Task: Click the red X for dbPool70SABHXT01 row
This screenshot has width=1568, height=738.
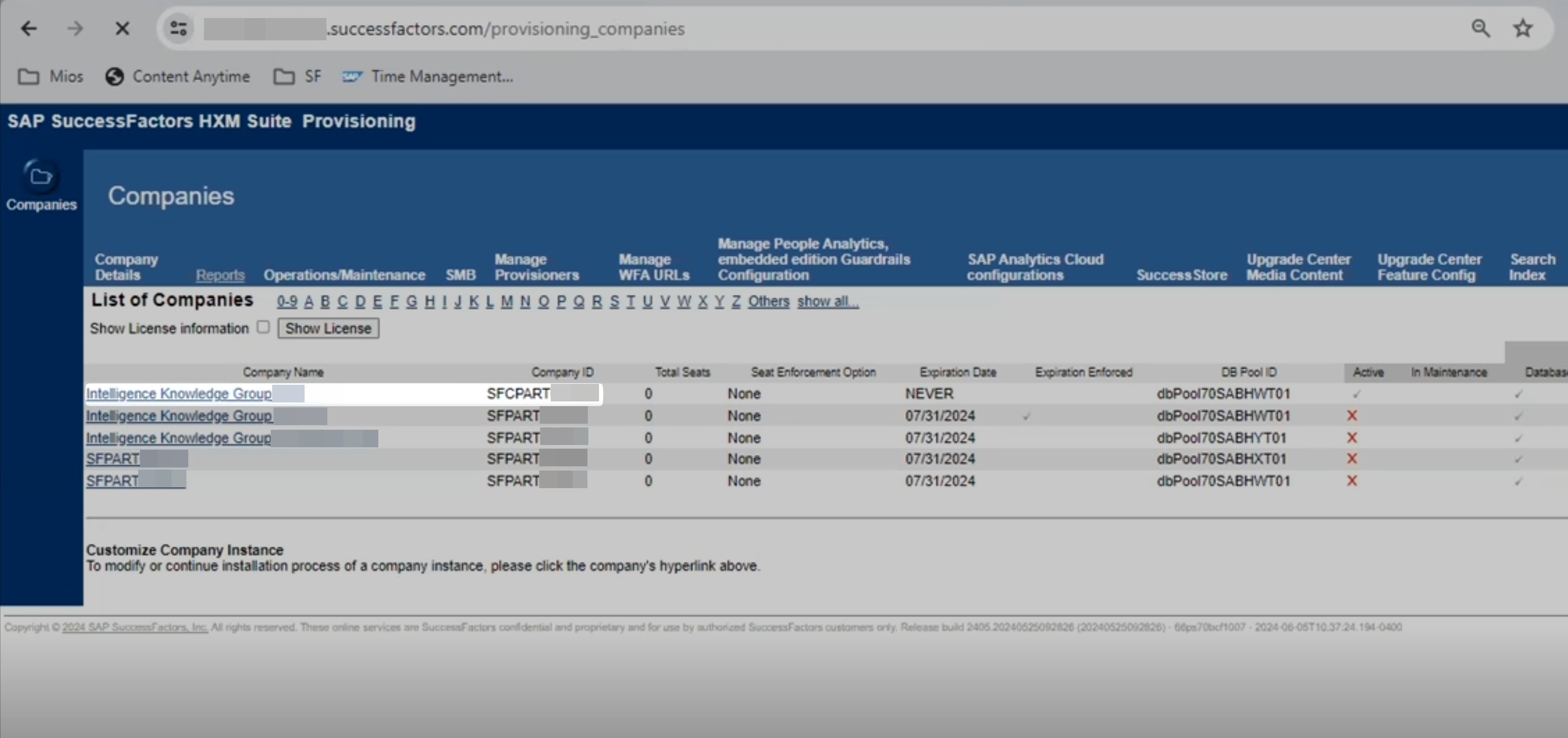Action: coord(1352,459)
